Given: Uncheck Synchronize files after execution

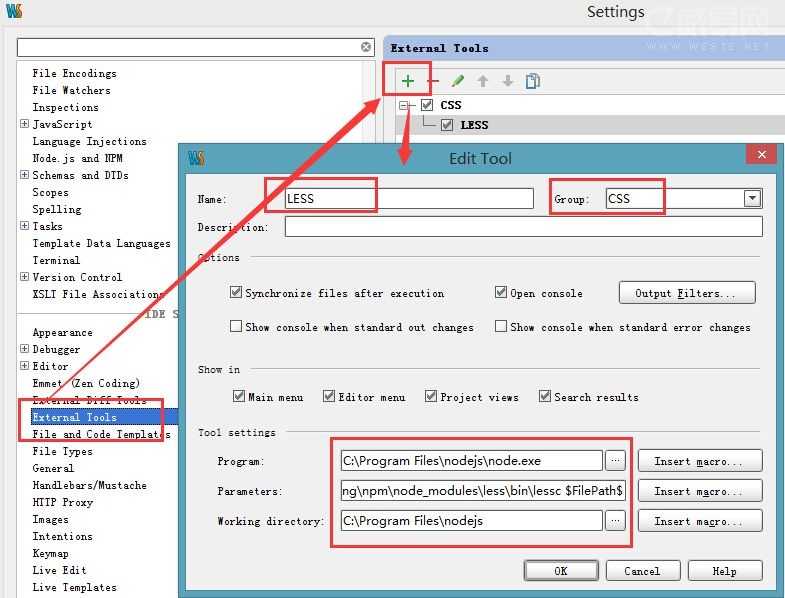Looking at the screenshot, I should (x=235, y=292).
